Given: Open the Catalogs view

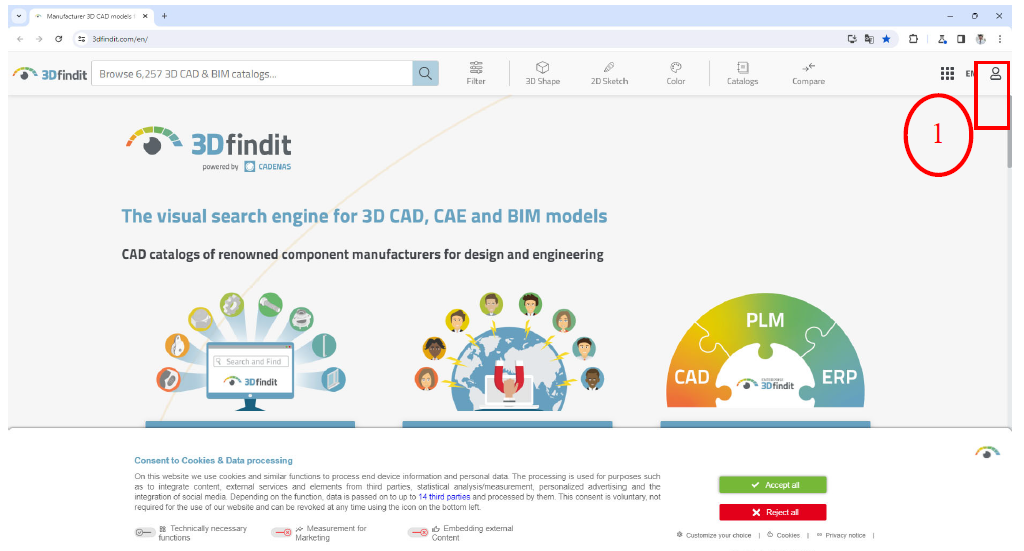Looking at the screenshot, I should click(743, 73).
